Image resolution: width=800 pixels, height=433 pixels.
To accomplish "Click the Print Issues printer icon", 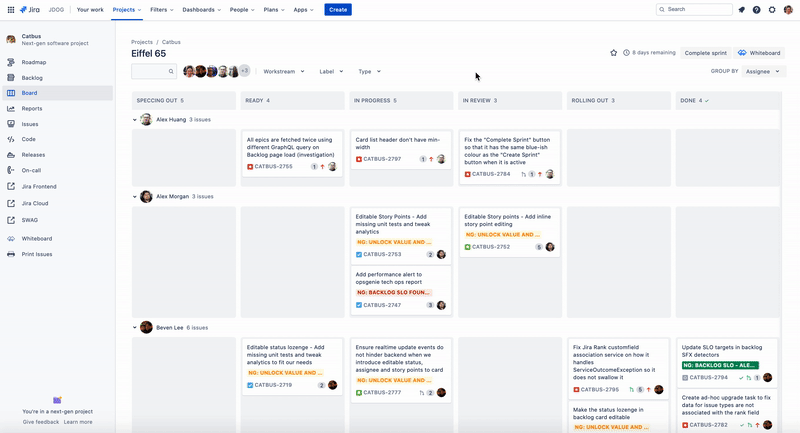I will 11,254.
